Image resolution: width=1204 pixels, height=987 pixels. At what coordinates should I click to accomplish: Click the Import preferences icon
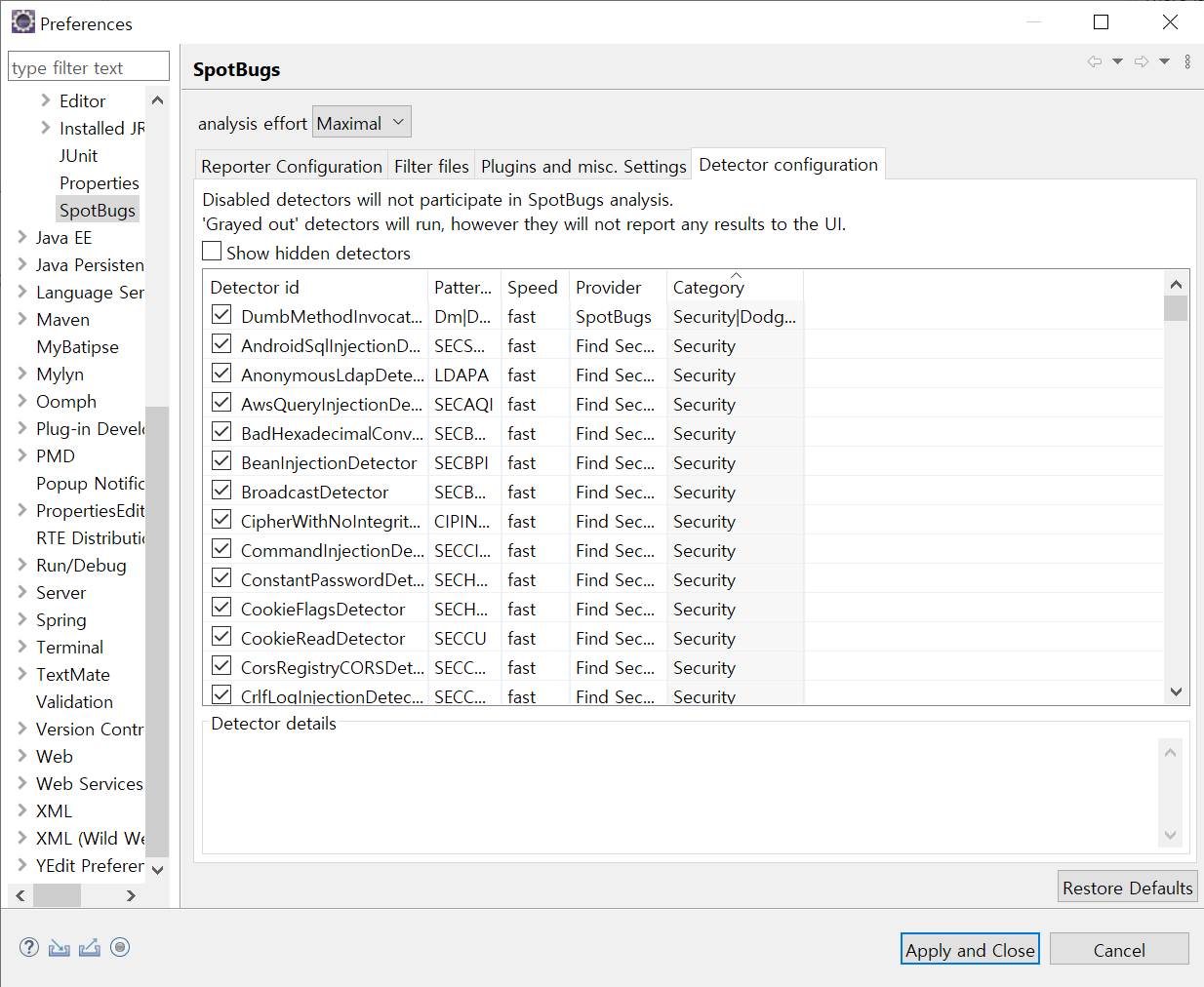click(60, 947)
